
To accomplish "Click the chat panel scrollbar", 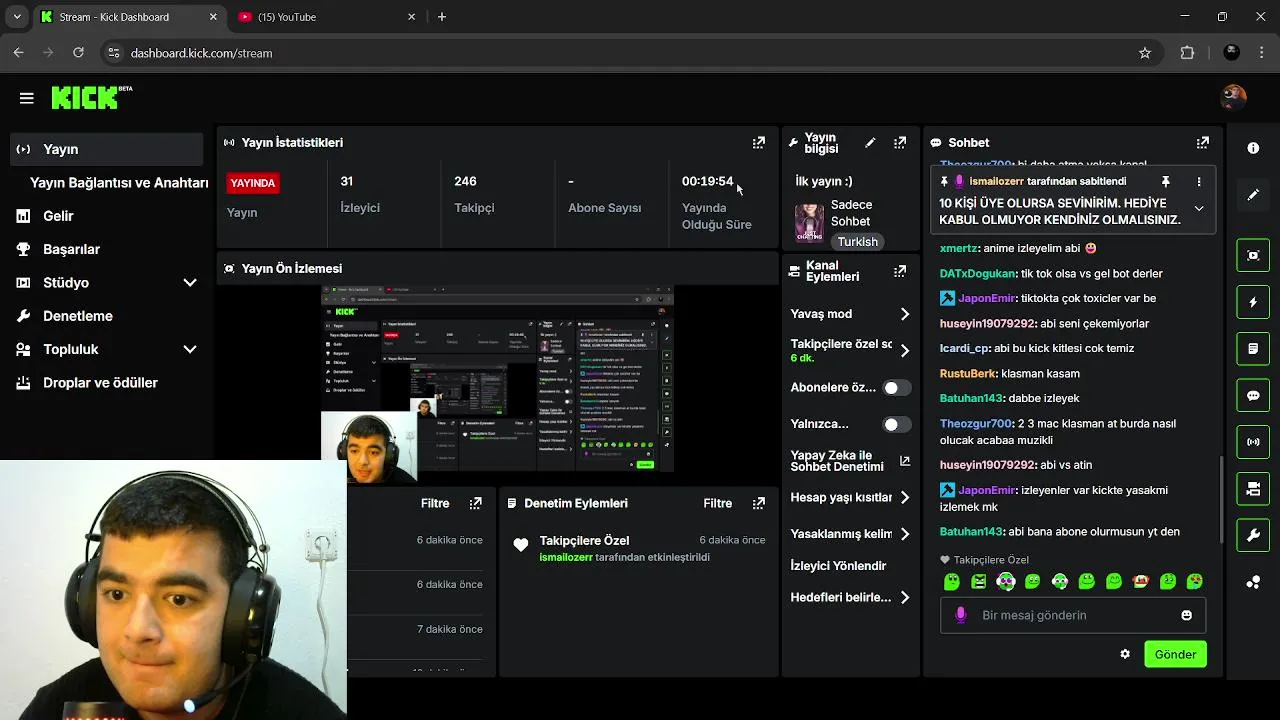I will (1220, 500).
